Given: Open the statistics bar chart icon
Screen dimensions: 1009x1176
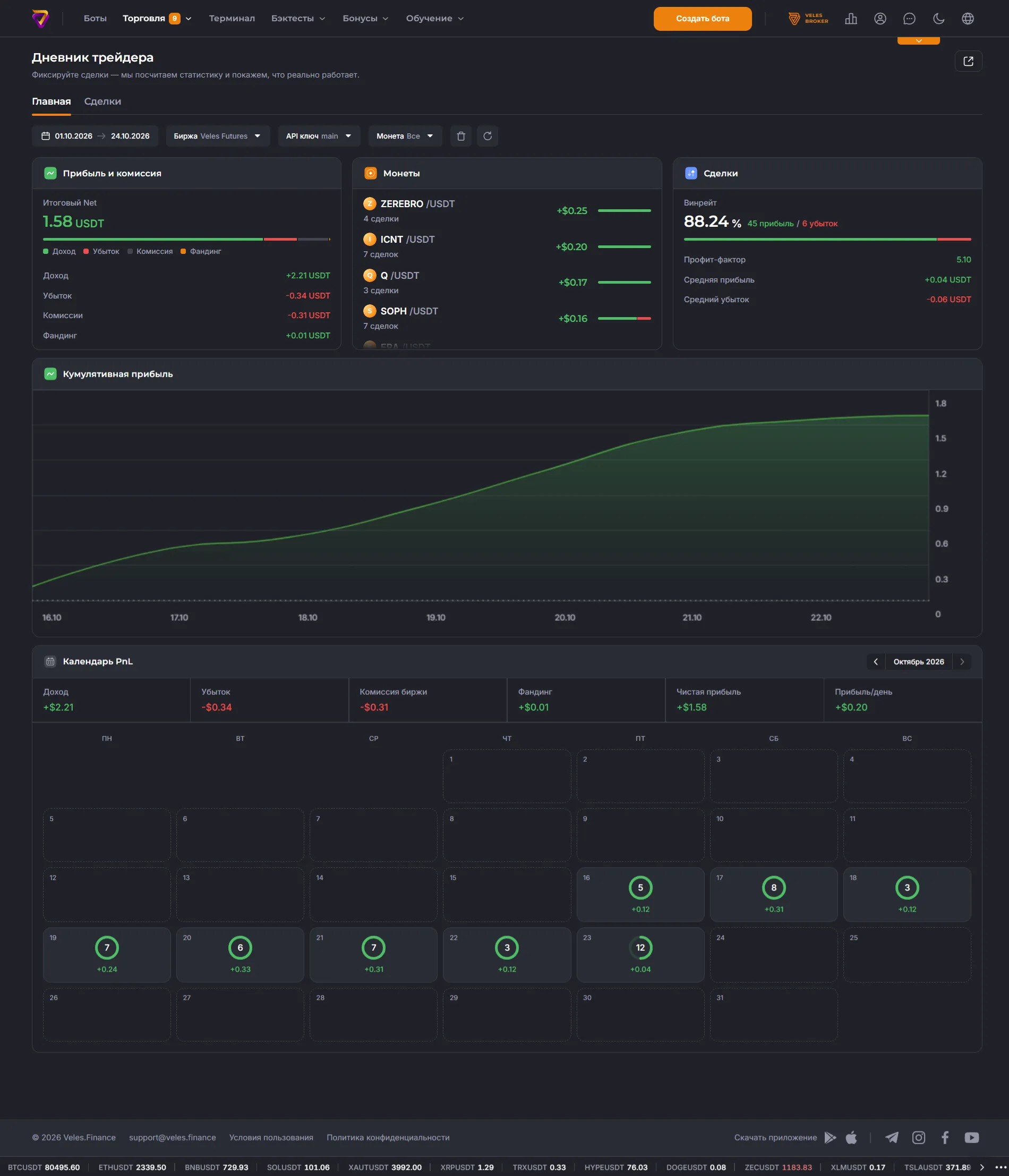Looking at the screenshot, I should [x=851, y=19].
